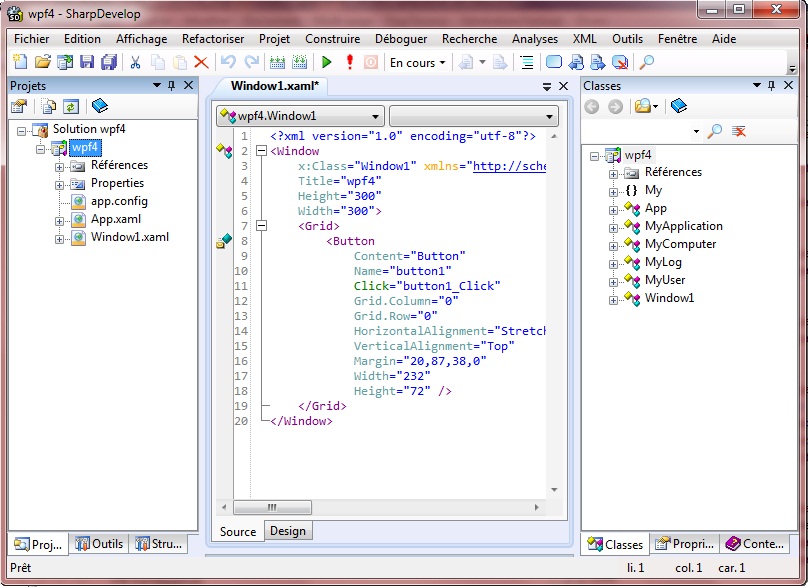This screenshot has height=587, width=808.
Task: Click the Build Solution icon
Action: pos(277,62)
